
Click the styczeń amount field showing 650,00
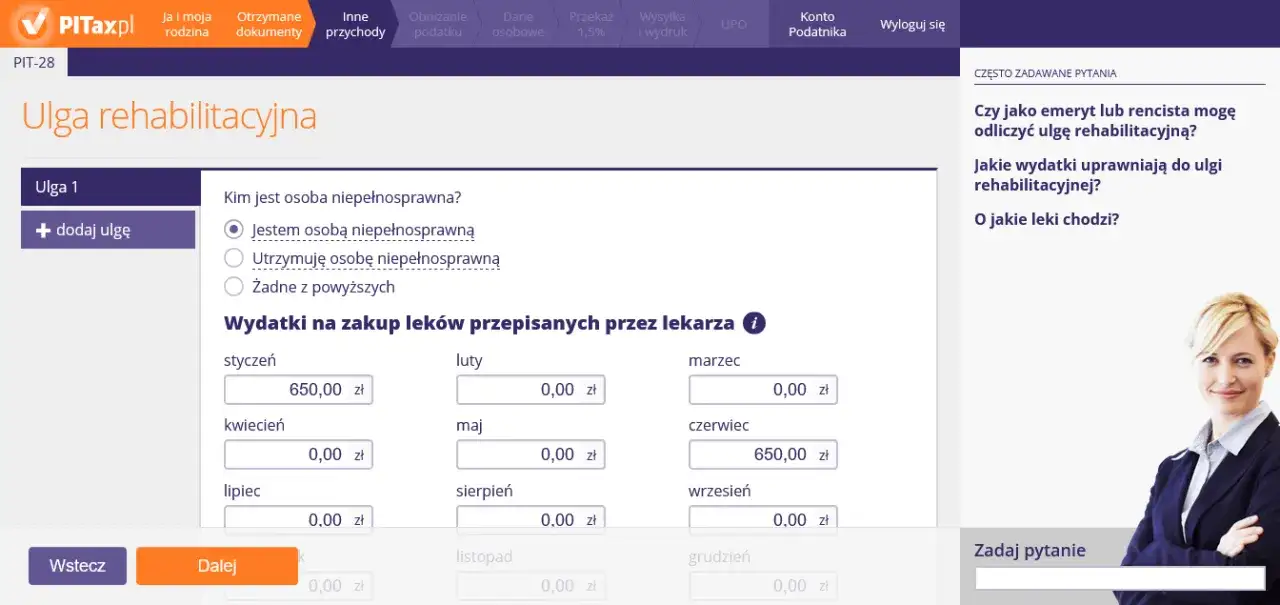(298, 389)
